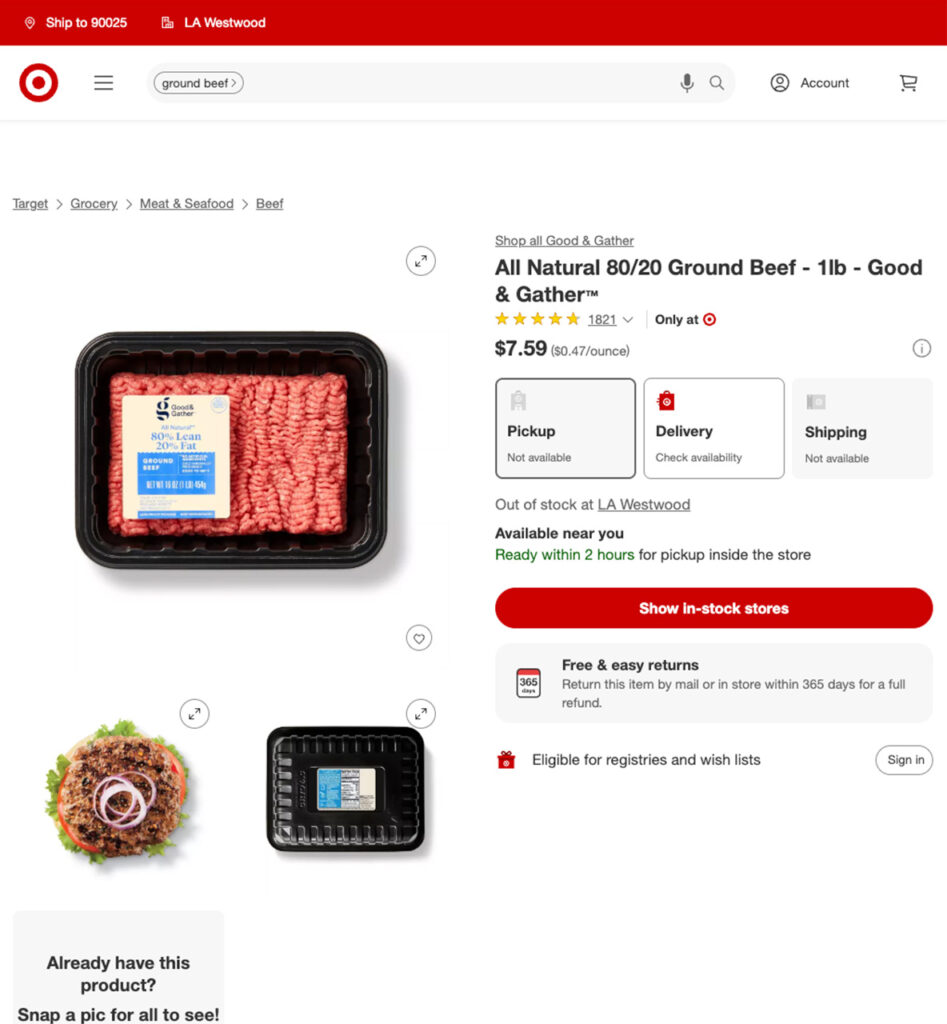Viewport: 947px width, 1024px height.
Task: View the nutrition label package thumbnail
Action: pos(345,789)
